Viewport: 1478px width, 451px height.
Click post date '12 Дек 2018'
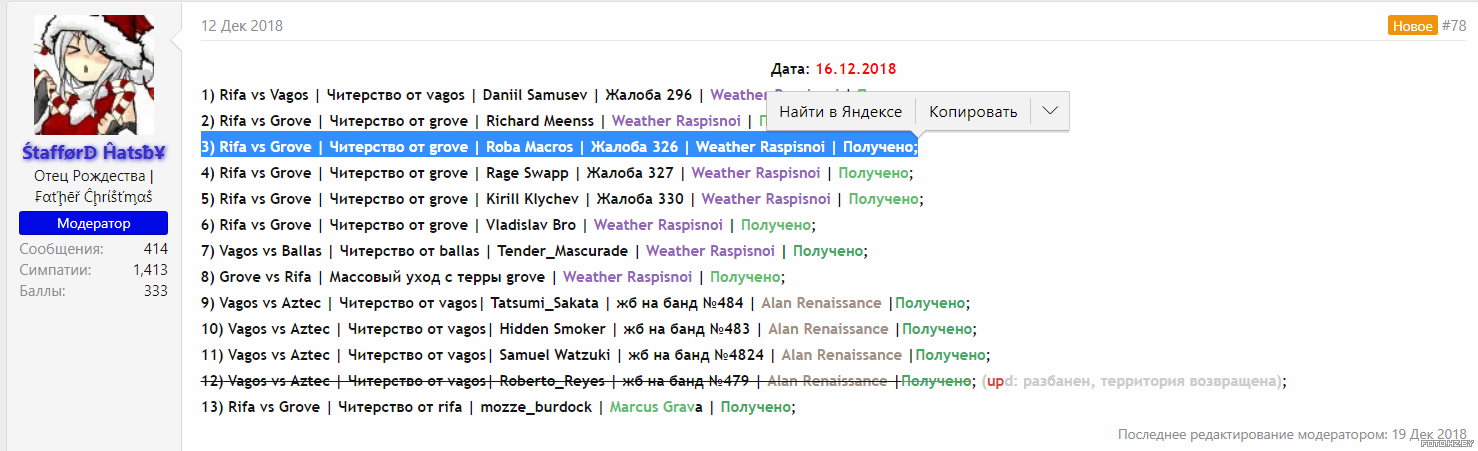click(242, 26)
